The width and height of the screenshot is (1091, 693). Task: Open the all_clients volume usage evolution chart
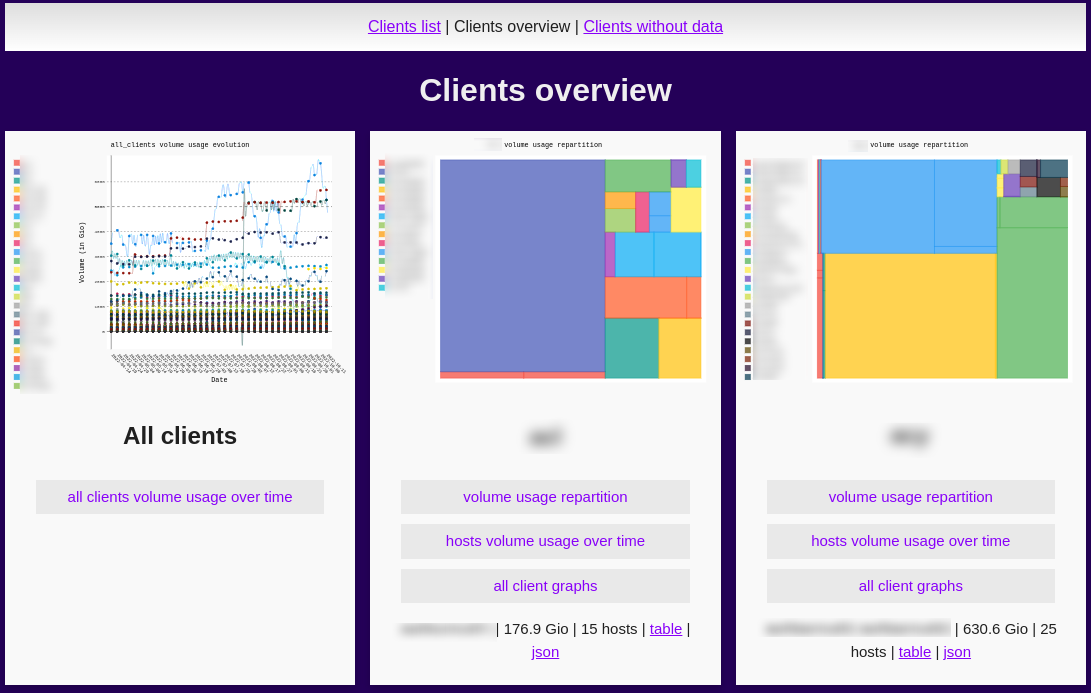tap(180, 264)
